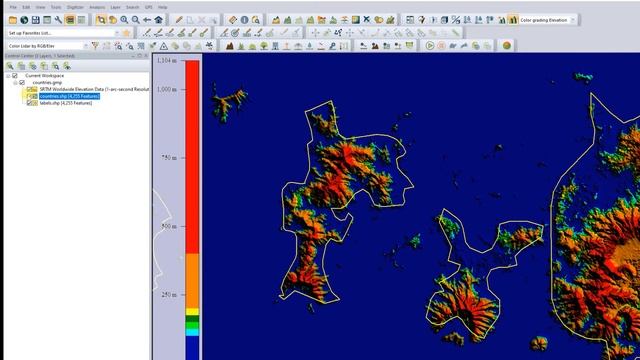Open the File menu
The image size is (640, 360).
13,7
